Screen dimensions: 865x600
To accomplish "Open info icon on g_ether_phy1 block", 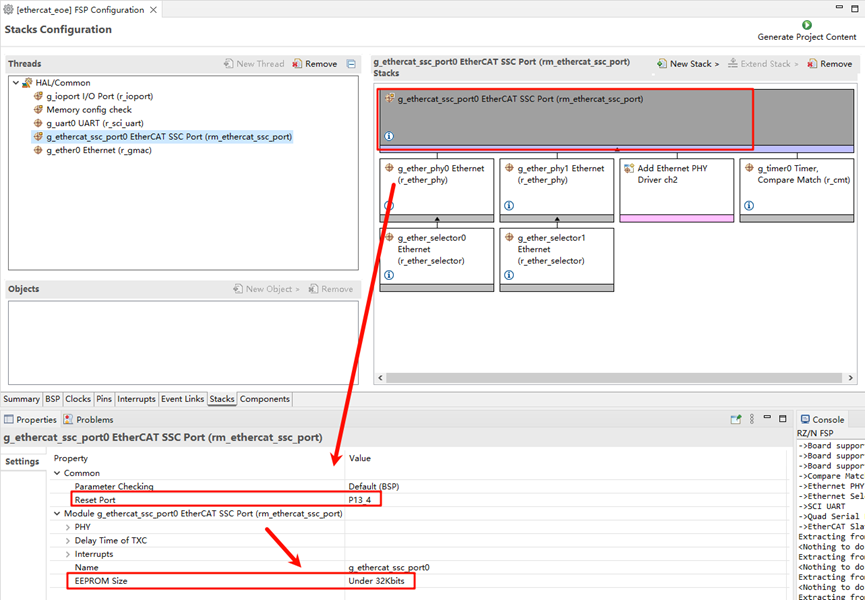I will [x=509, y=206].
